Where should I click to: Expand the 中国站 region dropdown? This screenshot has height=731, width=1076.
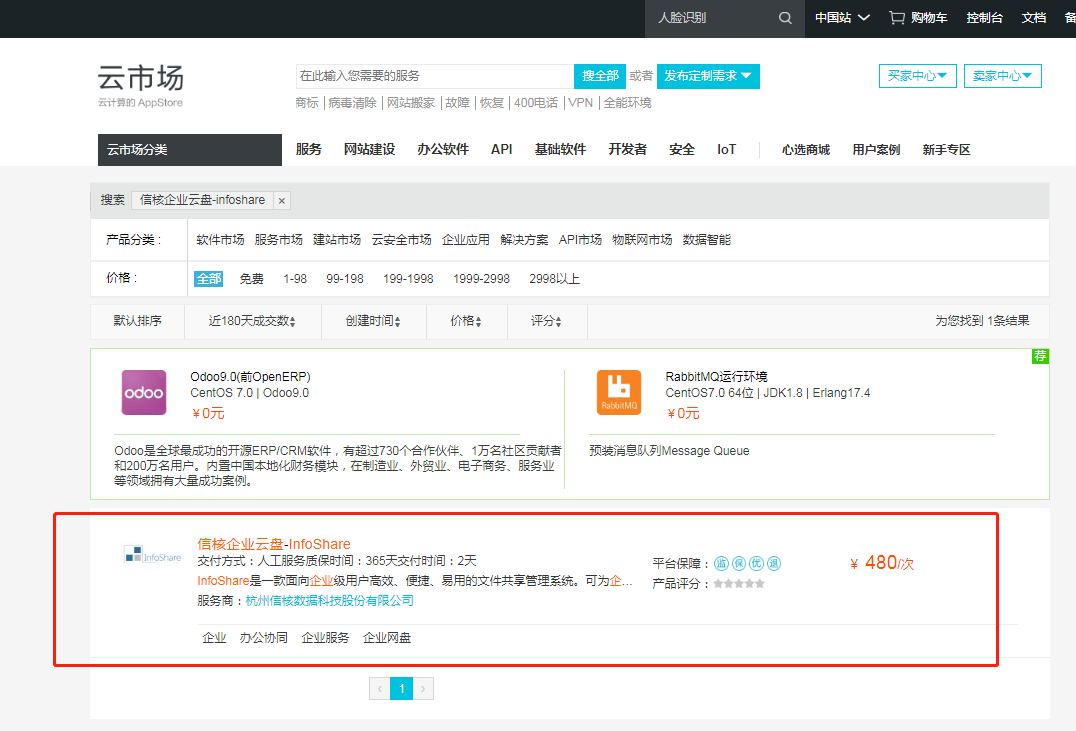click(842, 18)
